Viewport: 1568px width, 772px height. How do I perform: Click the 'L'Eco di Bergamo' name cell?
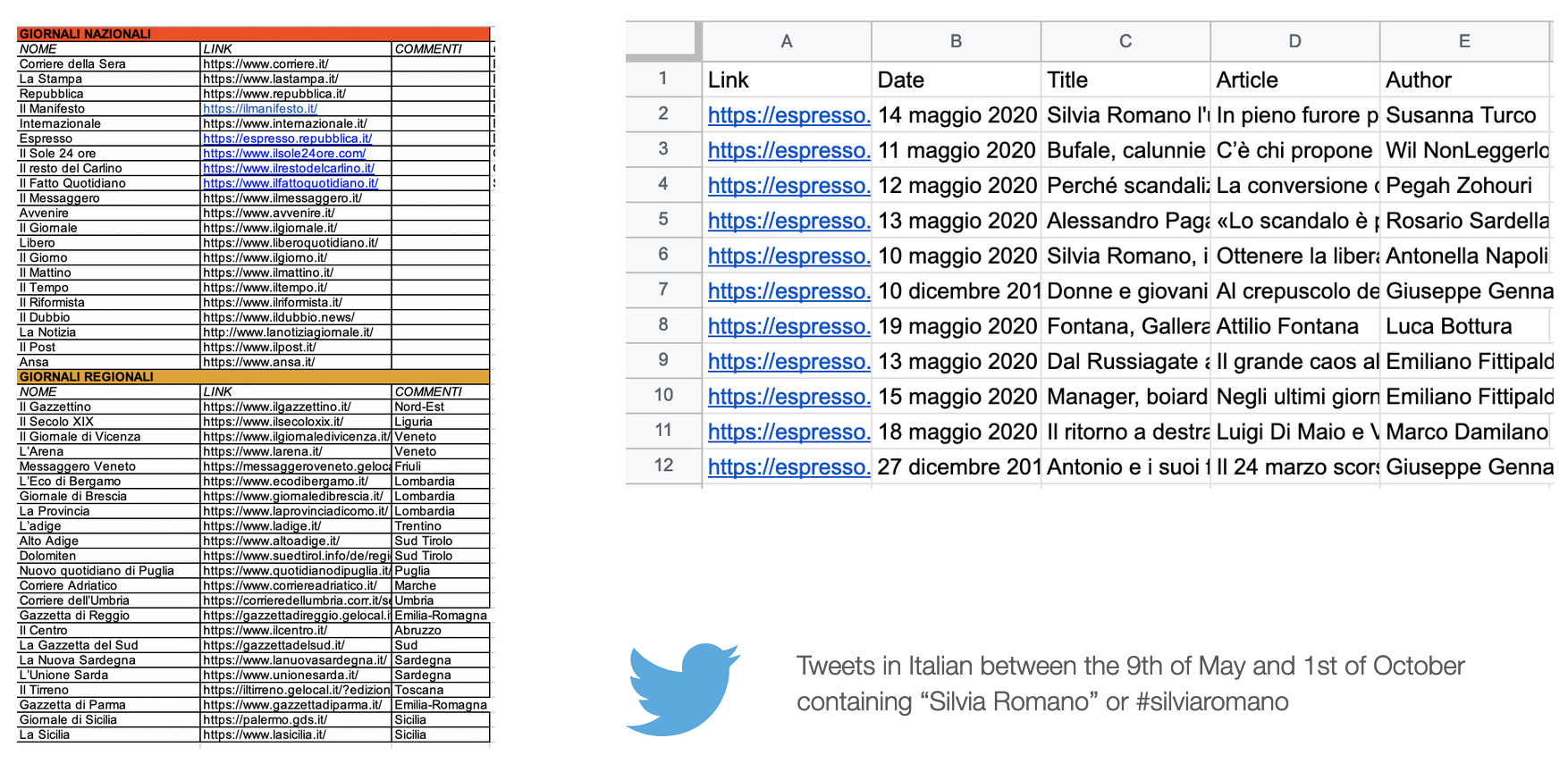click(109, 482)
